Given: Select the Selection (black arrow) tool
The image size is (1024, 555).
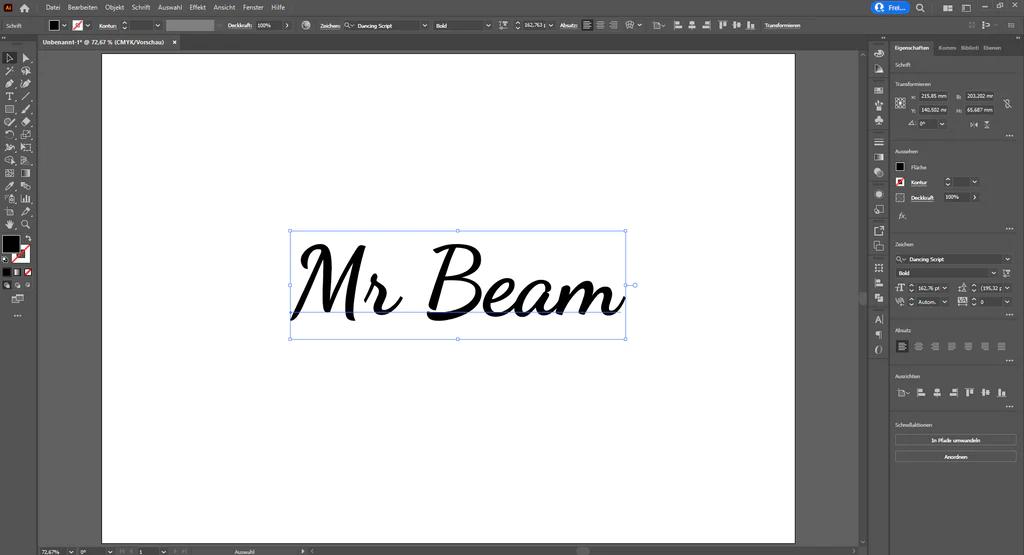Looking at the screenshot, I should (10, 58).
